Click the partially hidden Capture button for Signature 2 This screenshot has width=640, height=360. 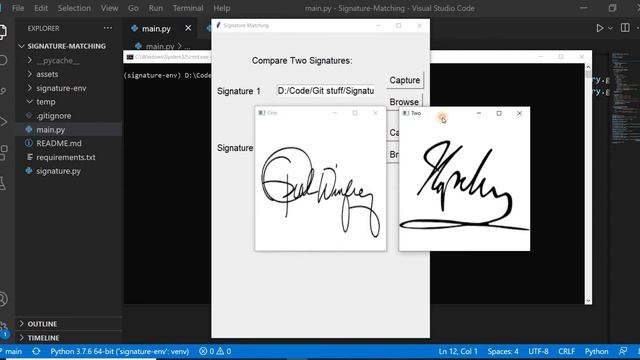393,133
